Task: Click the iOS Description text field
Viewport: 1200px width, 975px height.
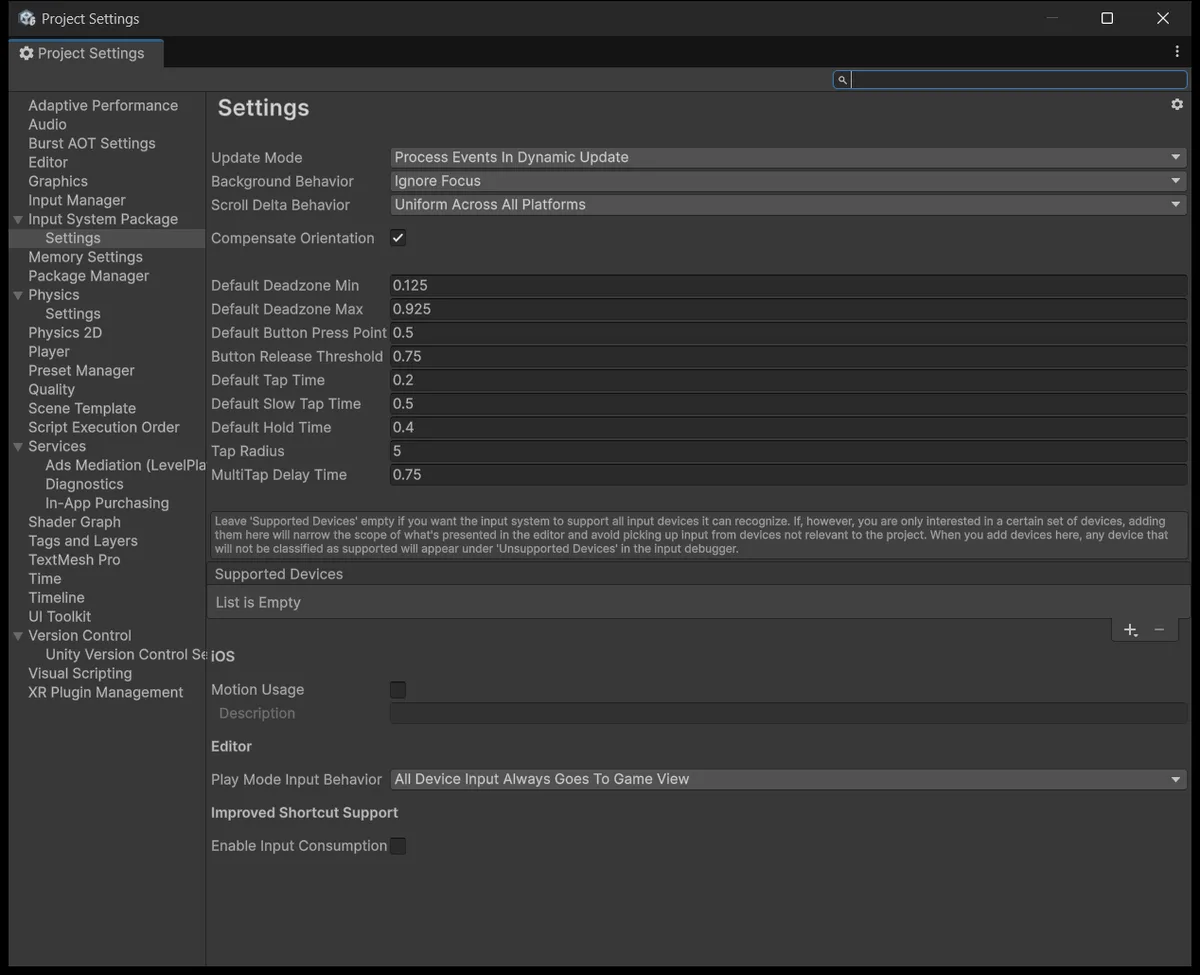Action: [788, 713]
